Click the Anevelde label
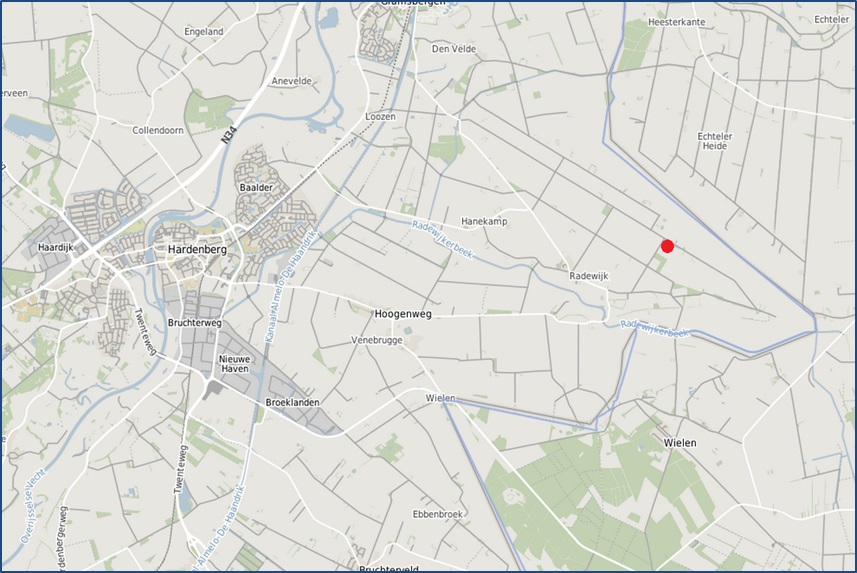 click(x=292, y=81)
